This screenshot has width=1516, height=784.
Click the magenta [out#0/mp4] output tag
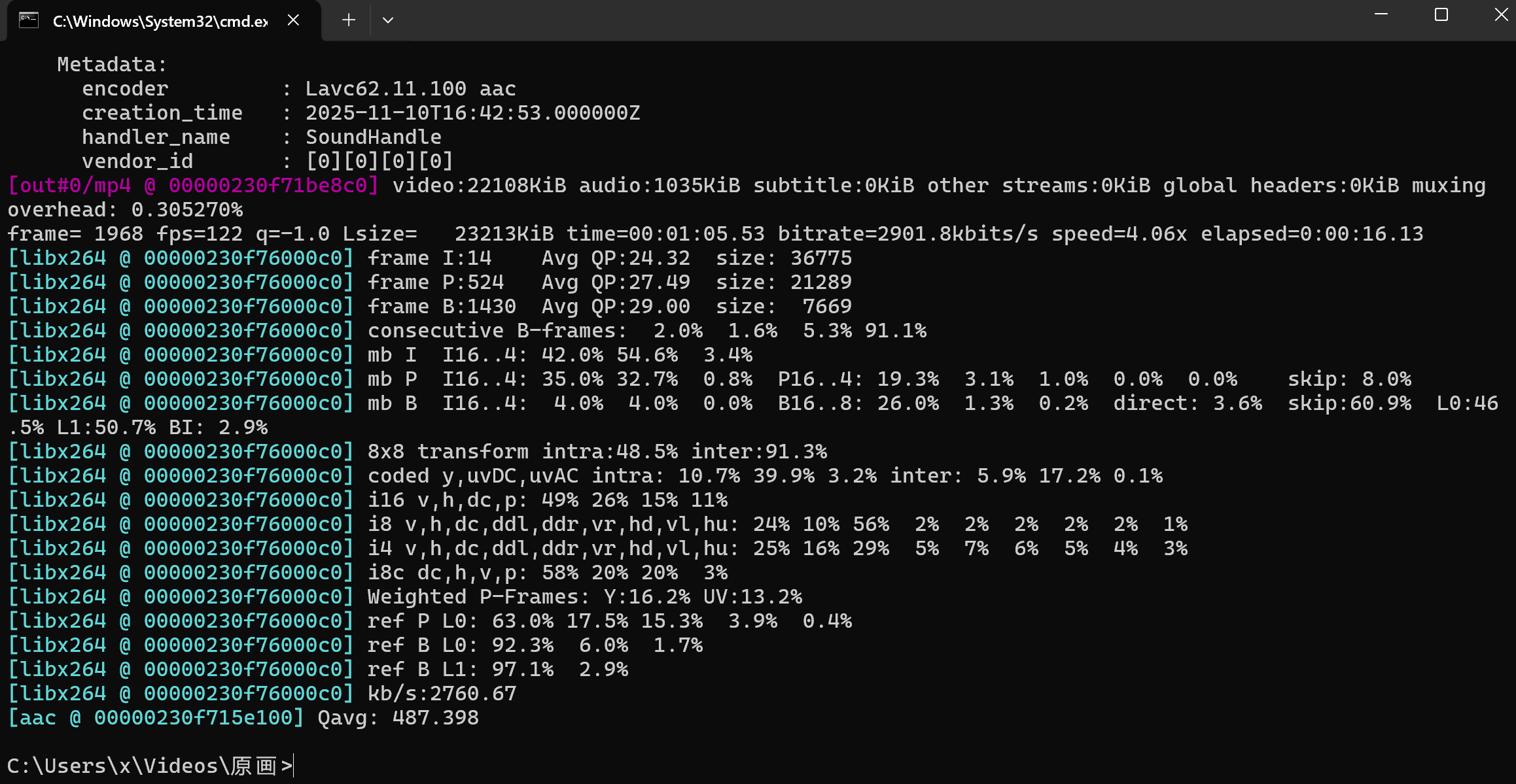pos(193,186)
